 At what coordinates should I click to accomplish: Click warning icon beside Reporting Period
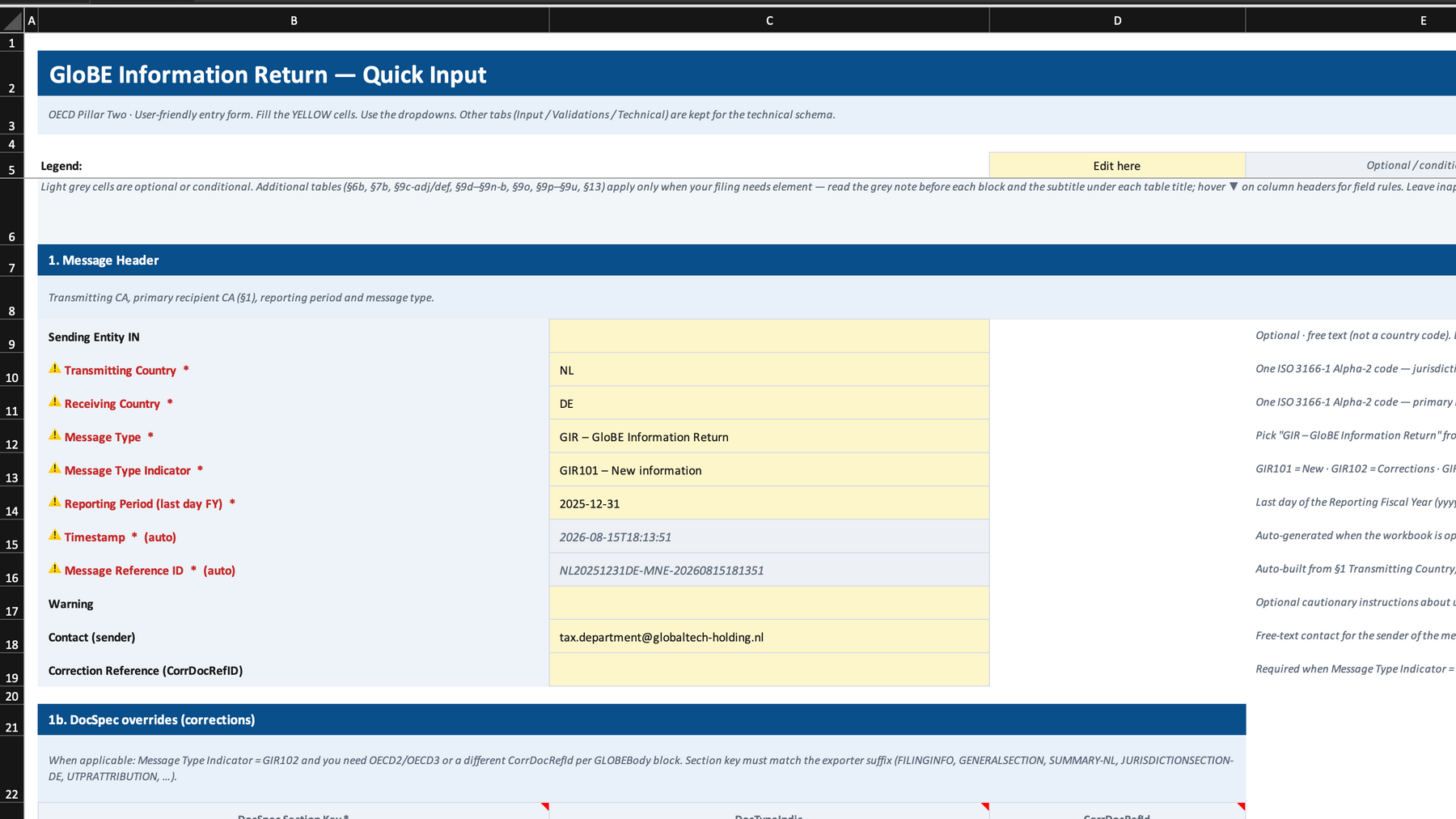(x=55, y=502)
